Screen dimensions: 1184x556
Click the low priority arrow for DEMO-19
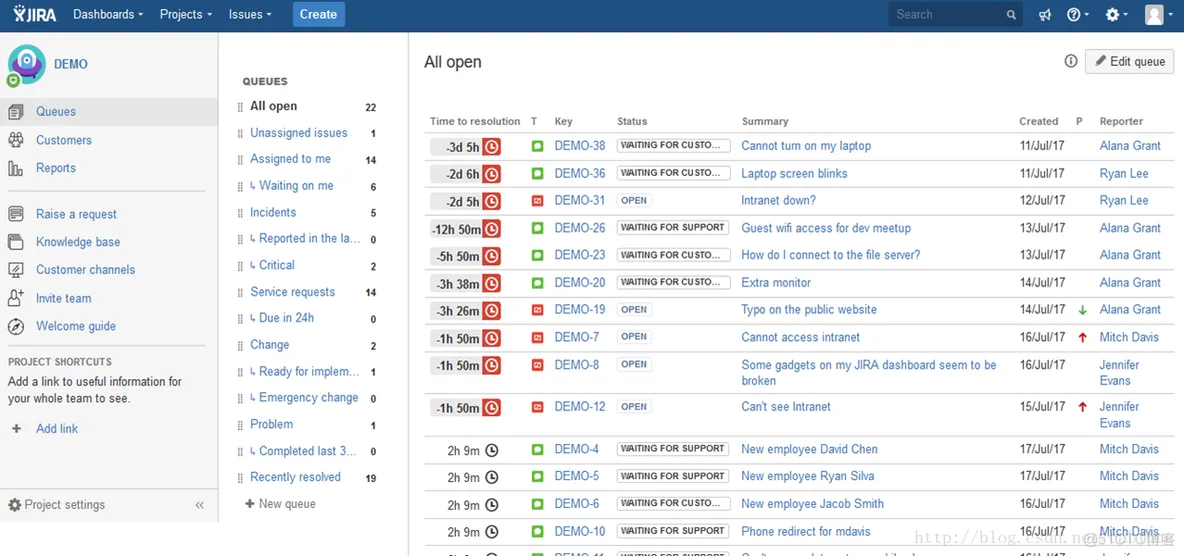[x=1082, y=310]
